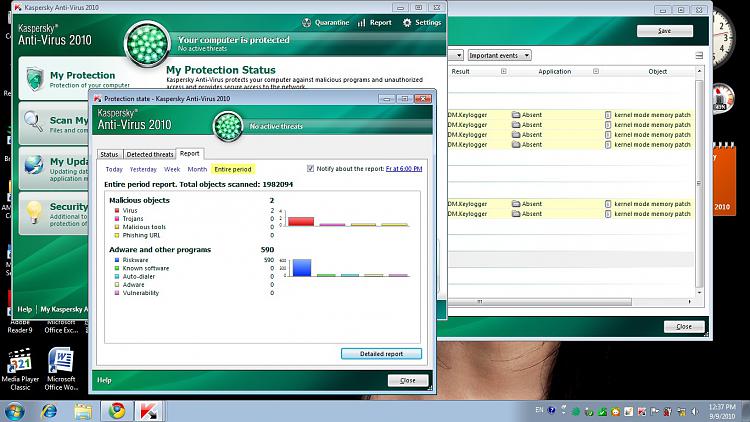
Task: Open the partially hidden dropdown left of Important events
Action: pyautogui.click(x=456, y=56)
